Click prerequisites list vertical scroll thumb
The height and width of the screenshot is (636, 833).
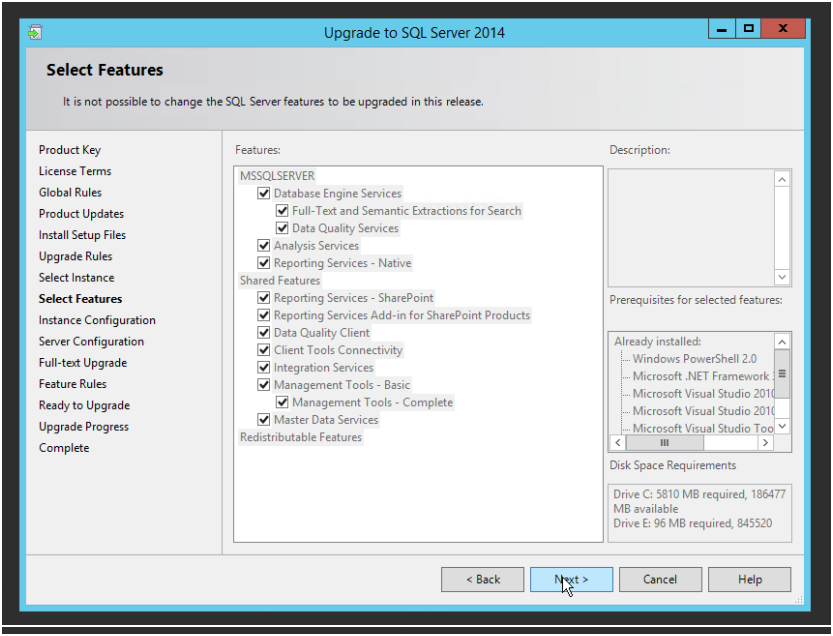(x=782, y=374)
